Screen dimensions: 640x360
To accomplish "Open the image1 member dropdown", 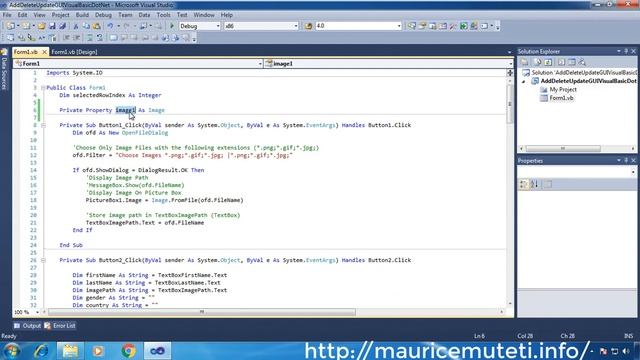I will (x=511, y=64).
